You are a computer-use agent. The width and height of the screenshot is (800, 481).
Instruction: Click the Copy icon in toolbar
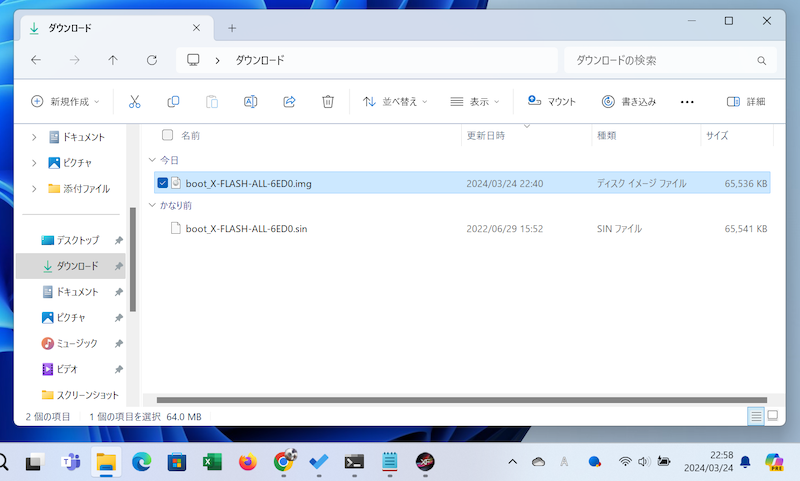pos(173,101)
